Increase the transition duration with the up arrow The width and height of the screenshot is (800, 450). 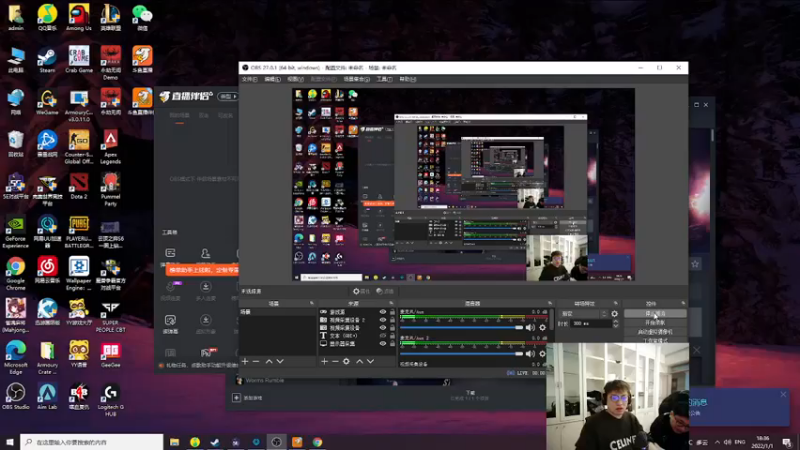coord(616,321)
